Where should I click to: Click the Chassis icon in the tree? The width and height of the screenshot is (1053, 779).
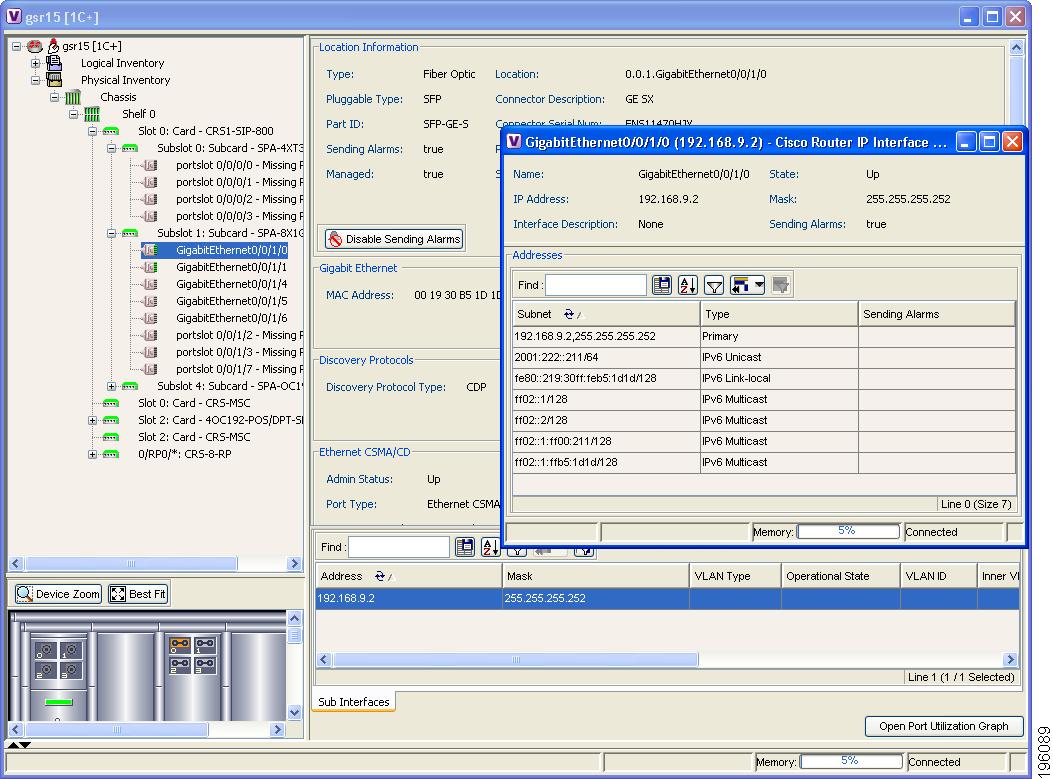click(x=73, y=97)
